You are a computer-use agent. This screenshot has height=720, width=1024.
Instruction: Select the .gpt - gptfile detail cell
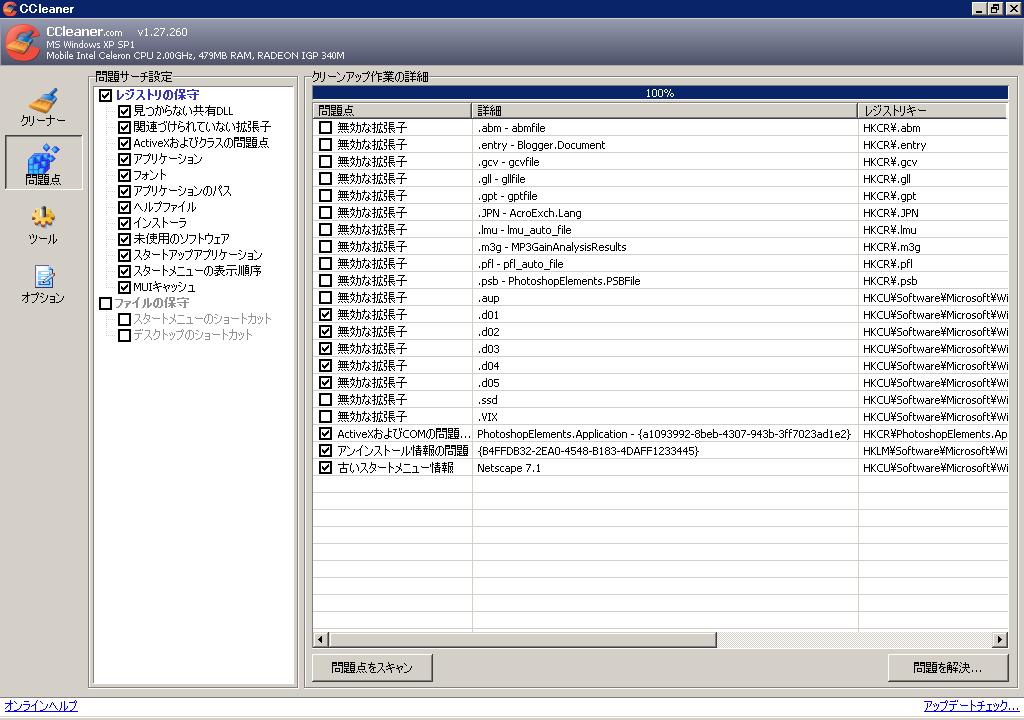[x=665, y=196]
